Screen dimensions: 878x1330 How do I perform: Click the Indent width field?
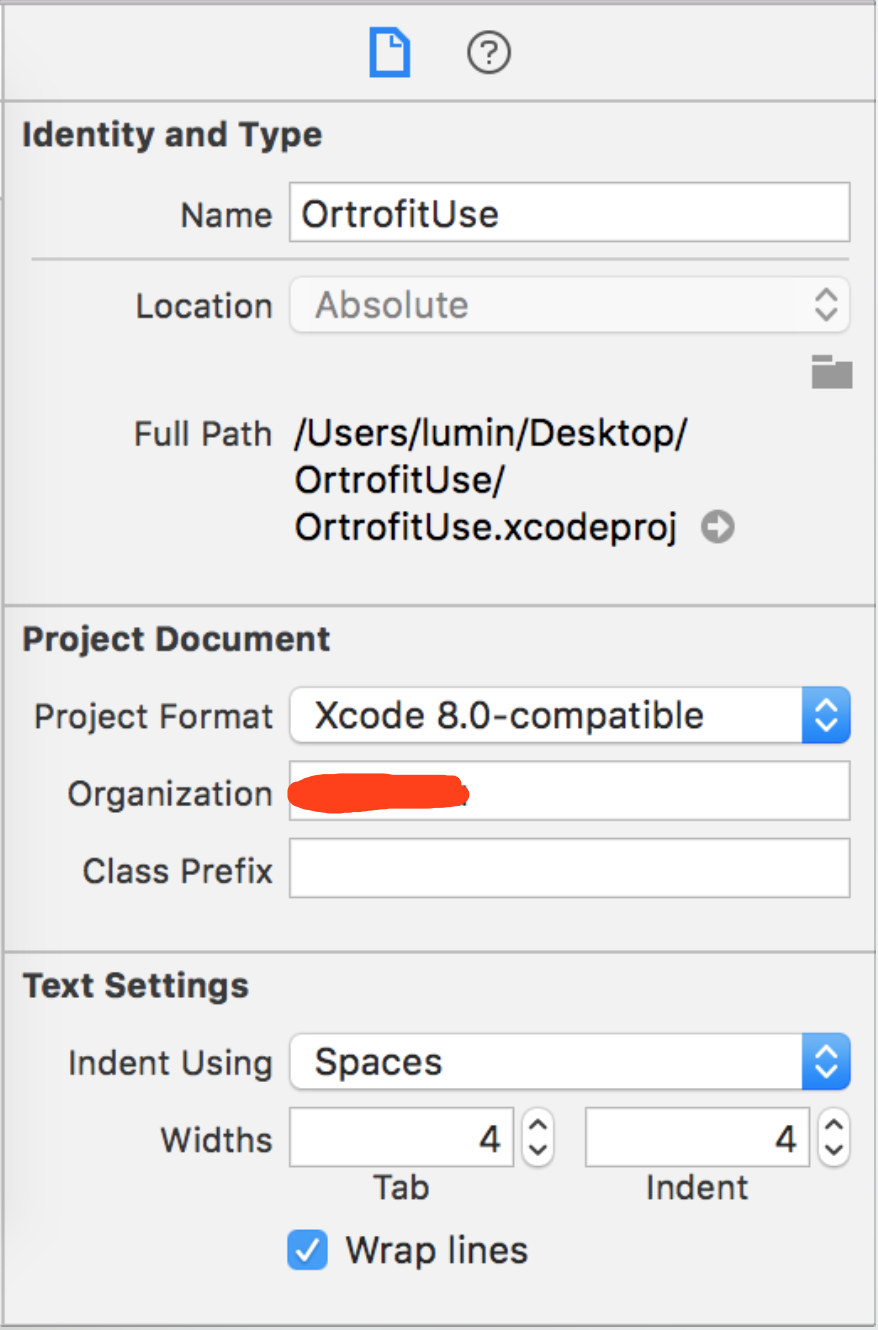[698, 1137]
